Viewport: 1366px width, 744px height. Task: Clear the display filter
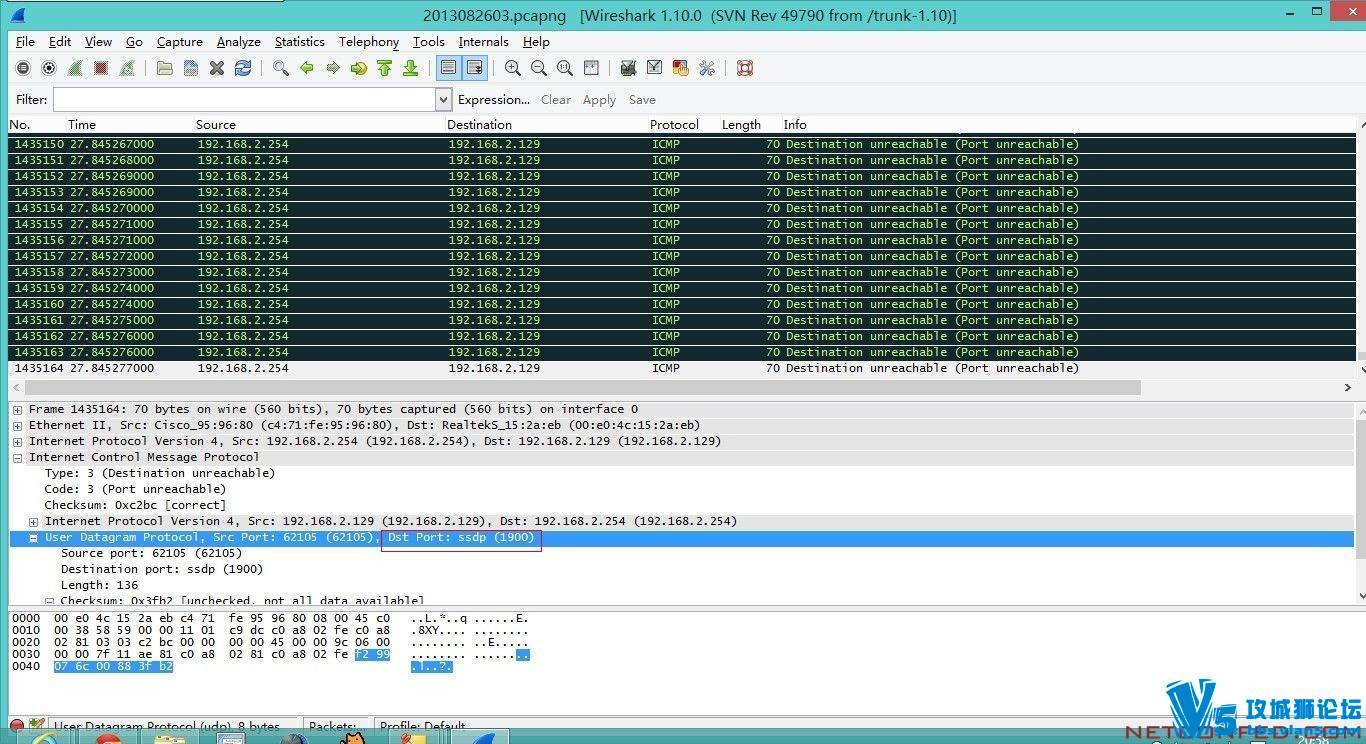556,99
